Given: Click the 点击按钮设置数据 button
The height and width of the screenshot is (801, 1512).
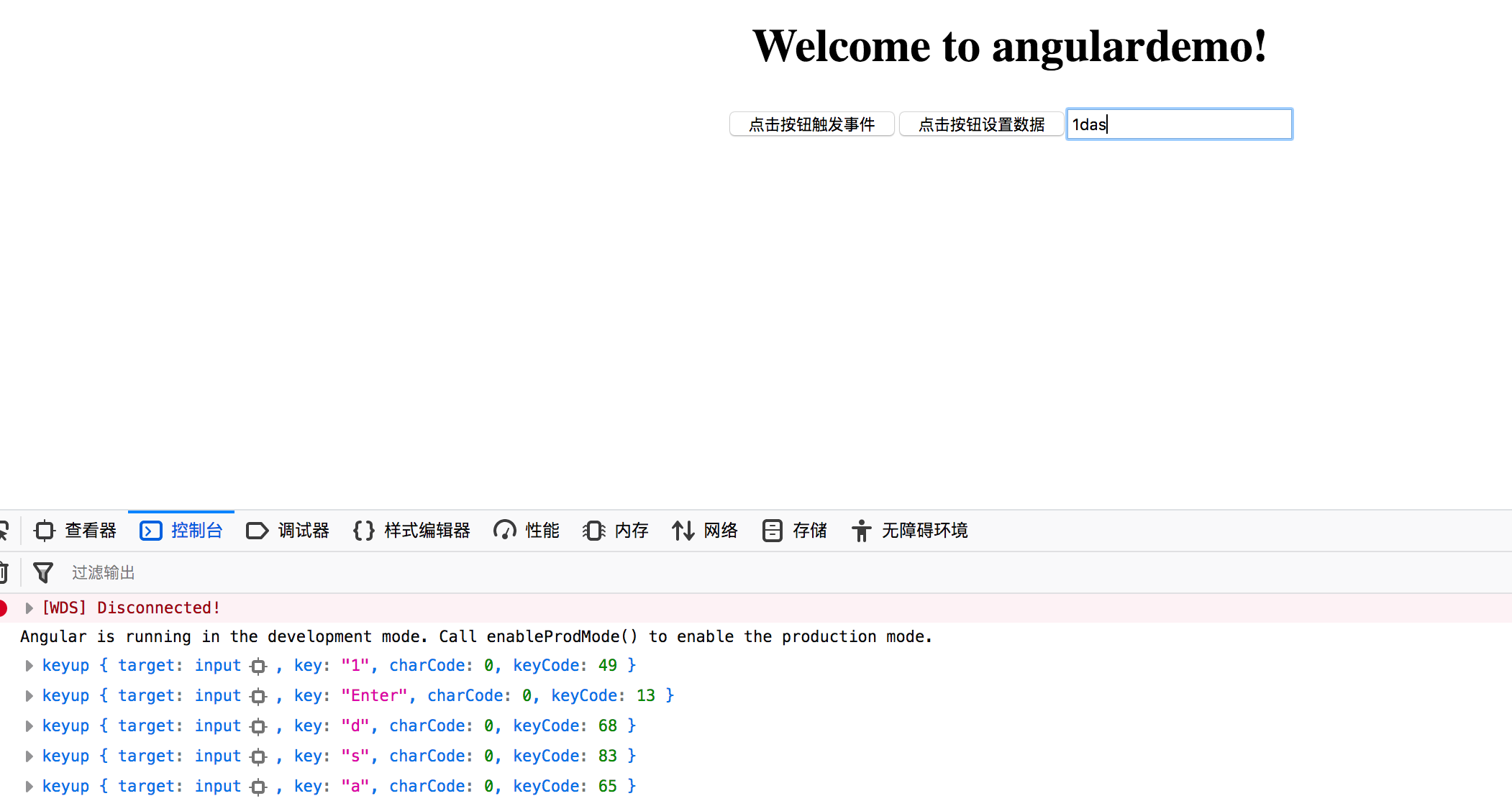Looking at the screenshot, I should click(x=981, y=124).
